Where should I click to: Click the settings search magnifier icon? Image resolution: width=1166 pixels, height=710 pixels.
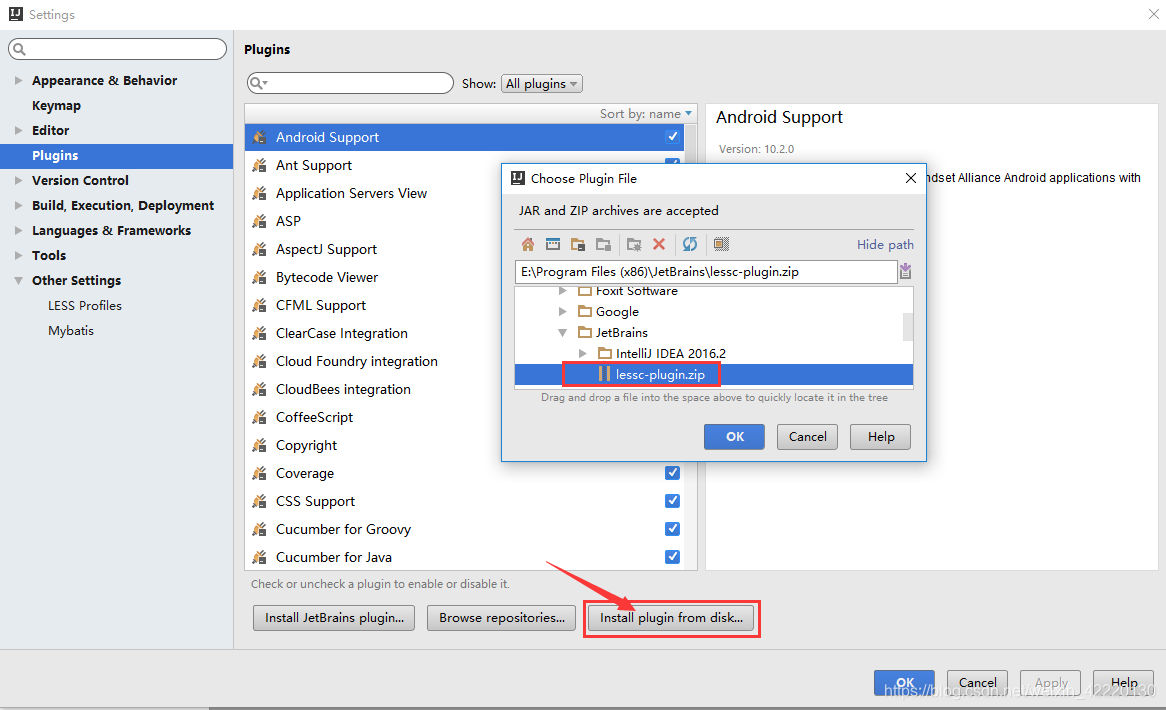(x=19, y=49)
